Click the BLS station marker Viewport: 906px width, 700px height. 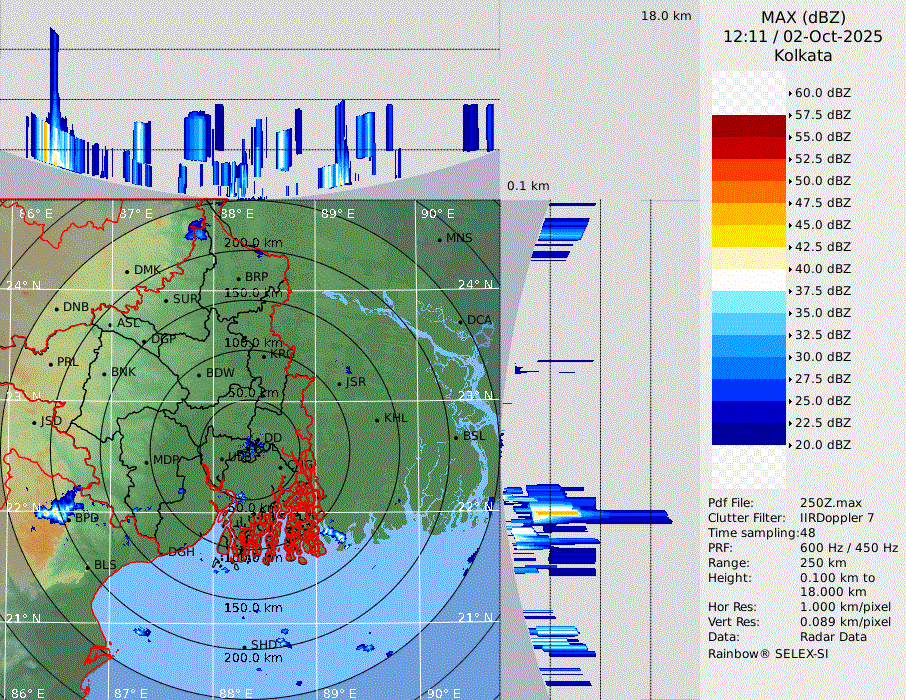tap(88, 567)
